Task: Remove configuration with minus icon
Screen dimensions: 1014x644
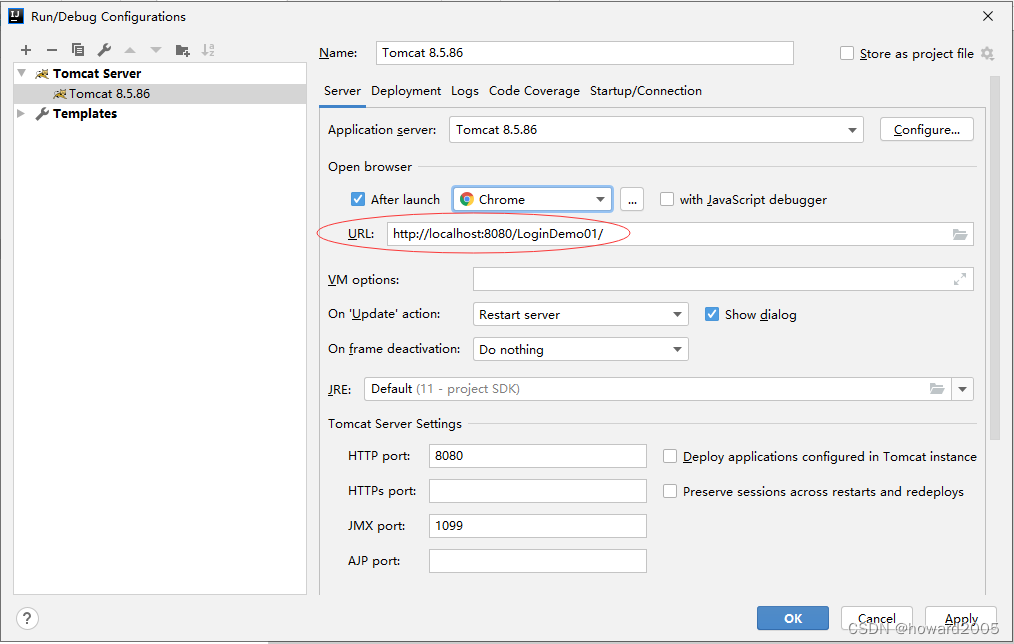Action: 52,50
